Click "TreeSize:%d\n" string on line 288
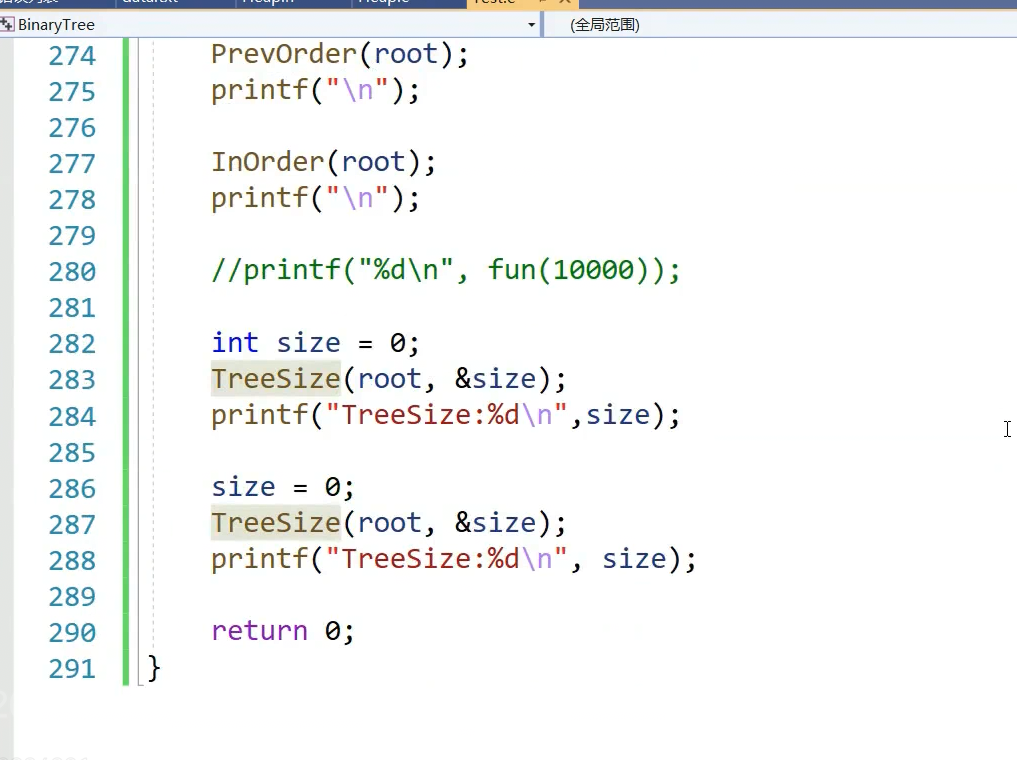The image size is (1017, 760). pyautogui.click(x=447, y=559)
